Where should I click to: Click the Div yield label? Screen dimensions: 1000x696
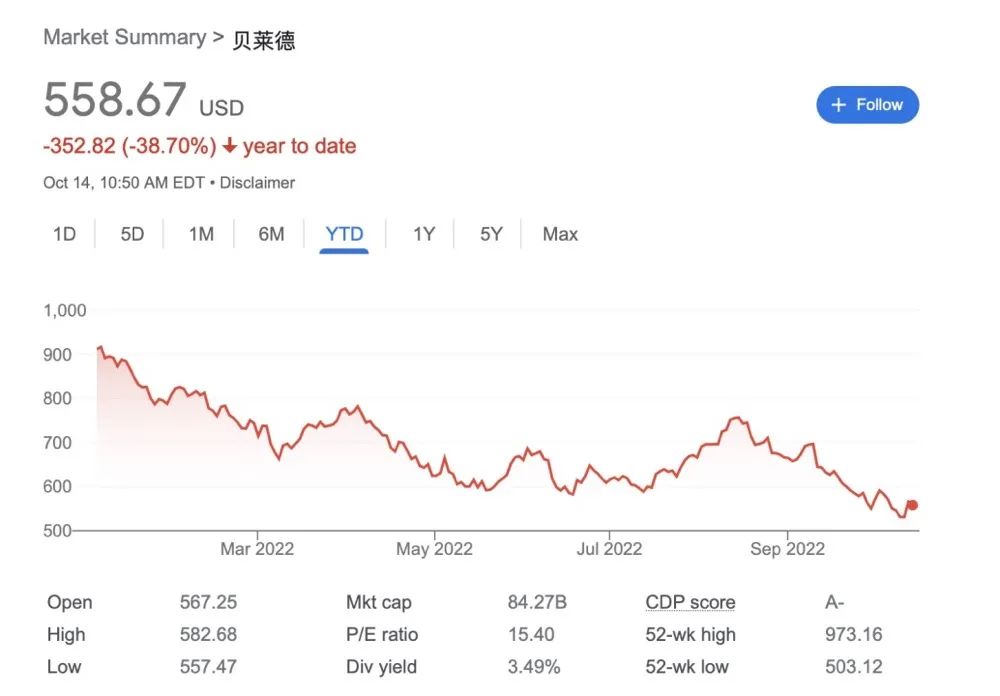(x=381, y=667)
